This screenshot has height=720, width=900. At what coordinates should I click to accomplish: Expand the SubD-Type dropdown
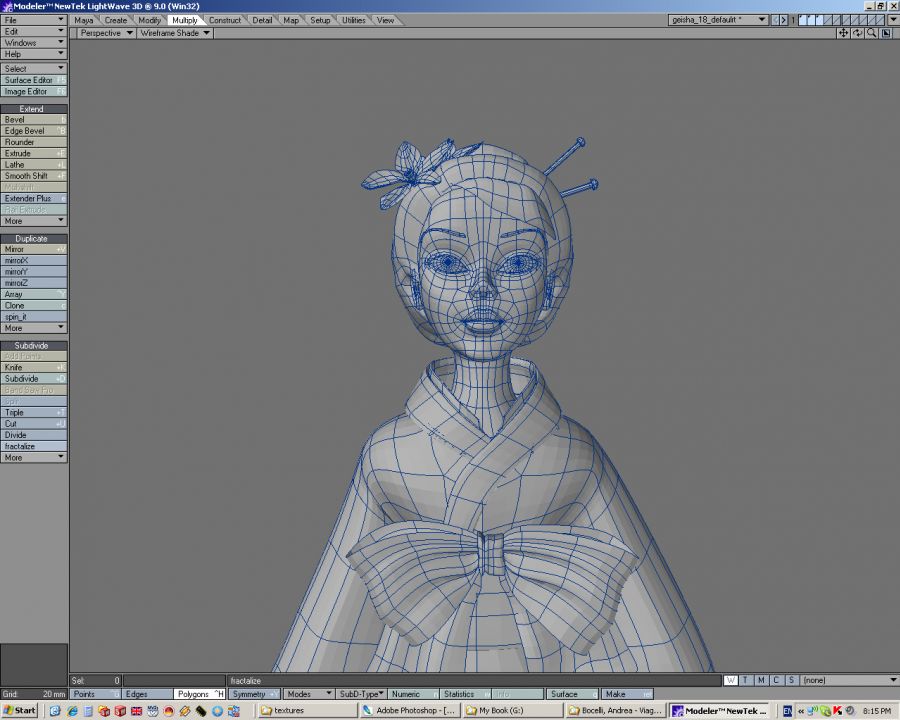362,694
